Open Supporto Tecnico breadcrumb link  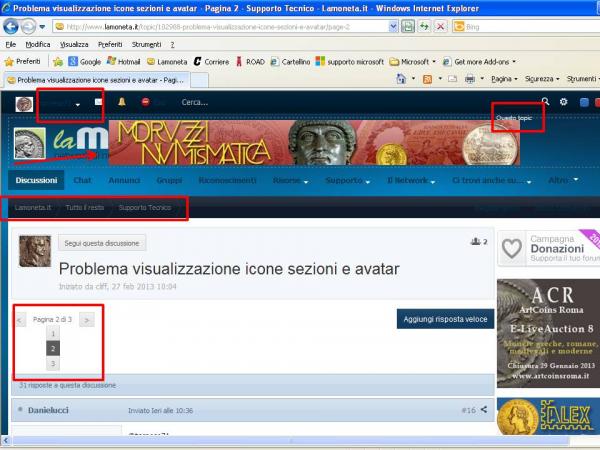click(145, 208)
